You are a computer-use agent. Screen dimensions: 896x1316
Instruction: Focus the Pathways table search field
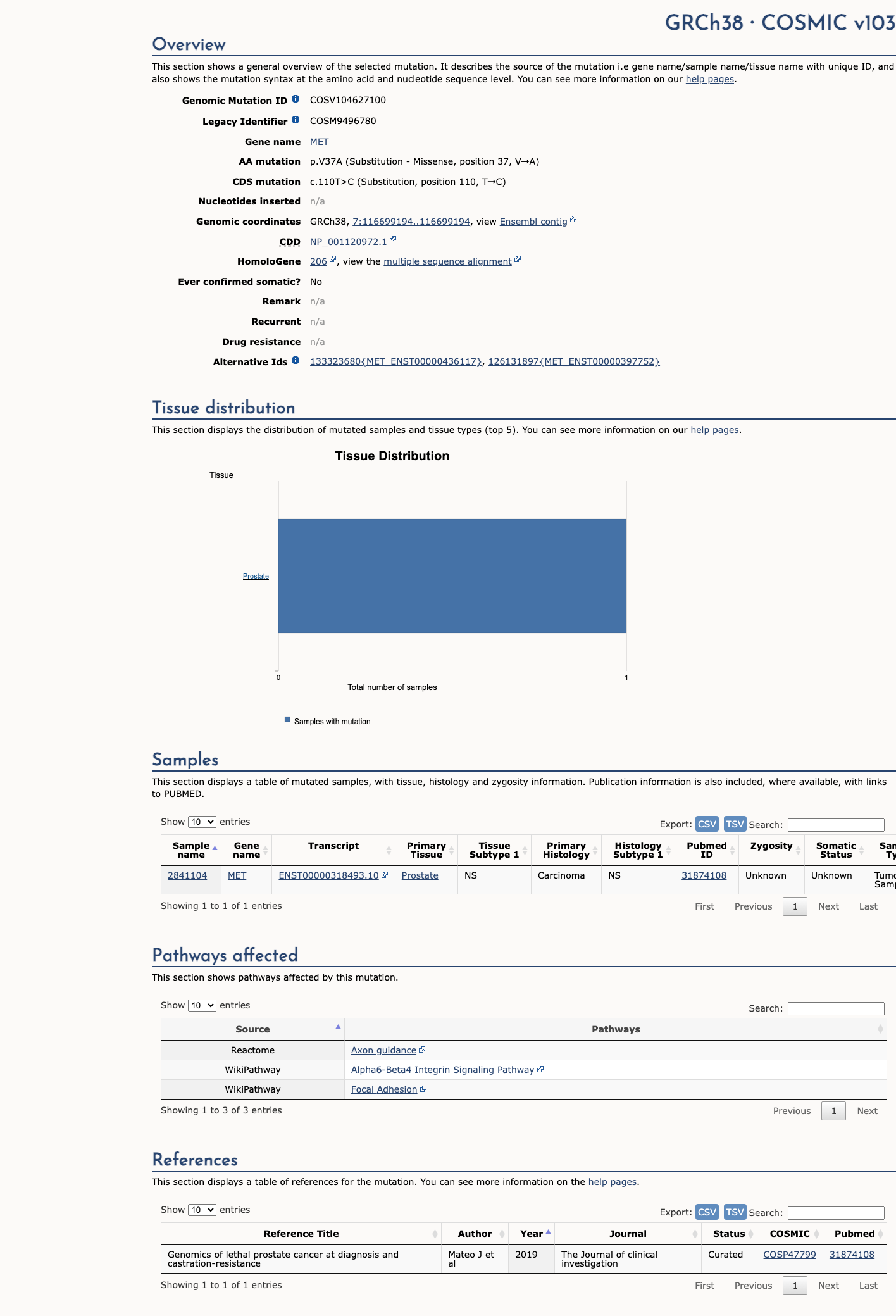[836, 1008]
